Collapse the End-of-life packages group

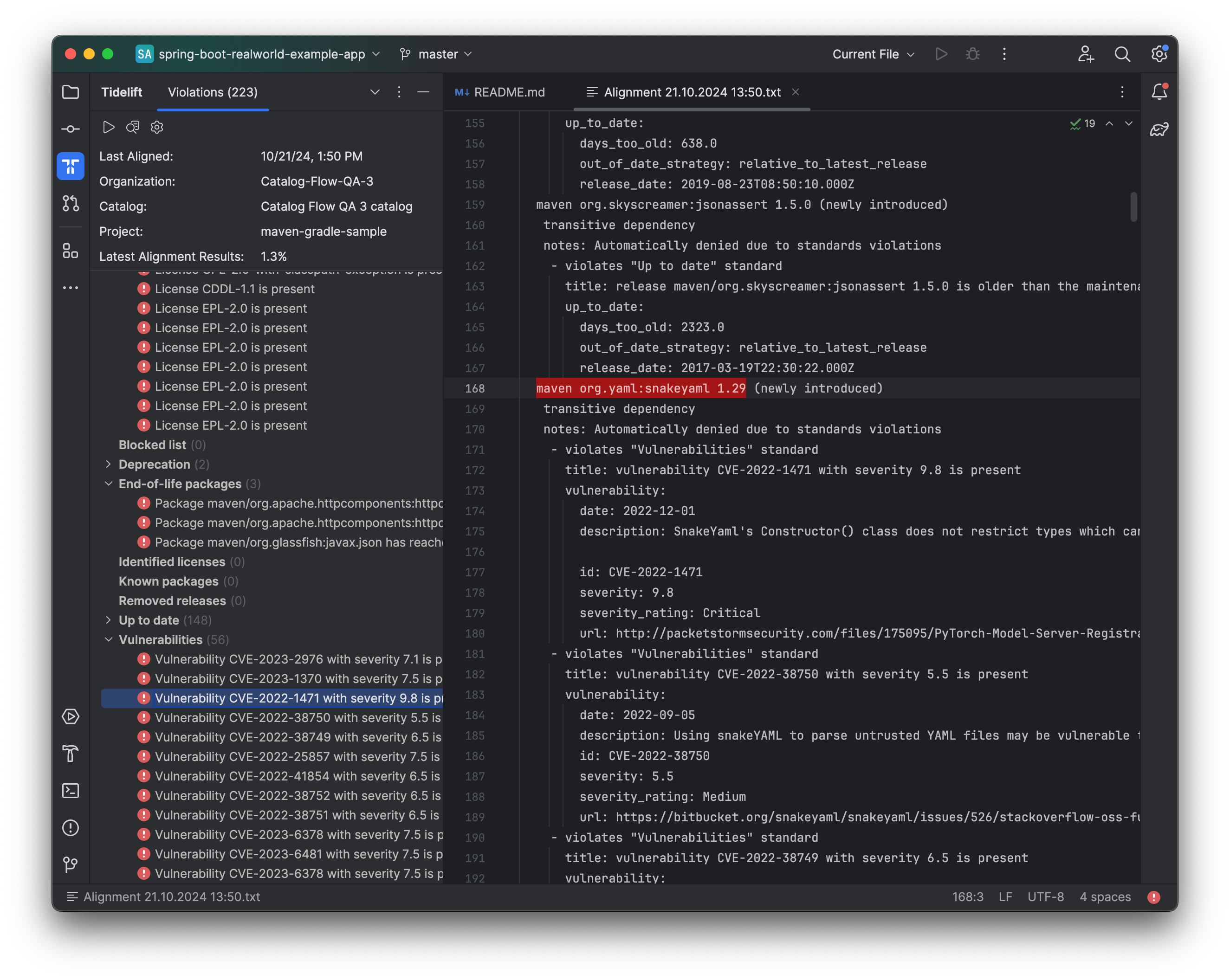click(x=109, y=484)
